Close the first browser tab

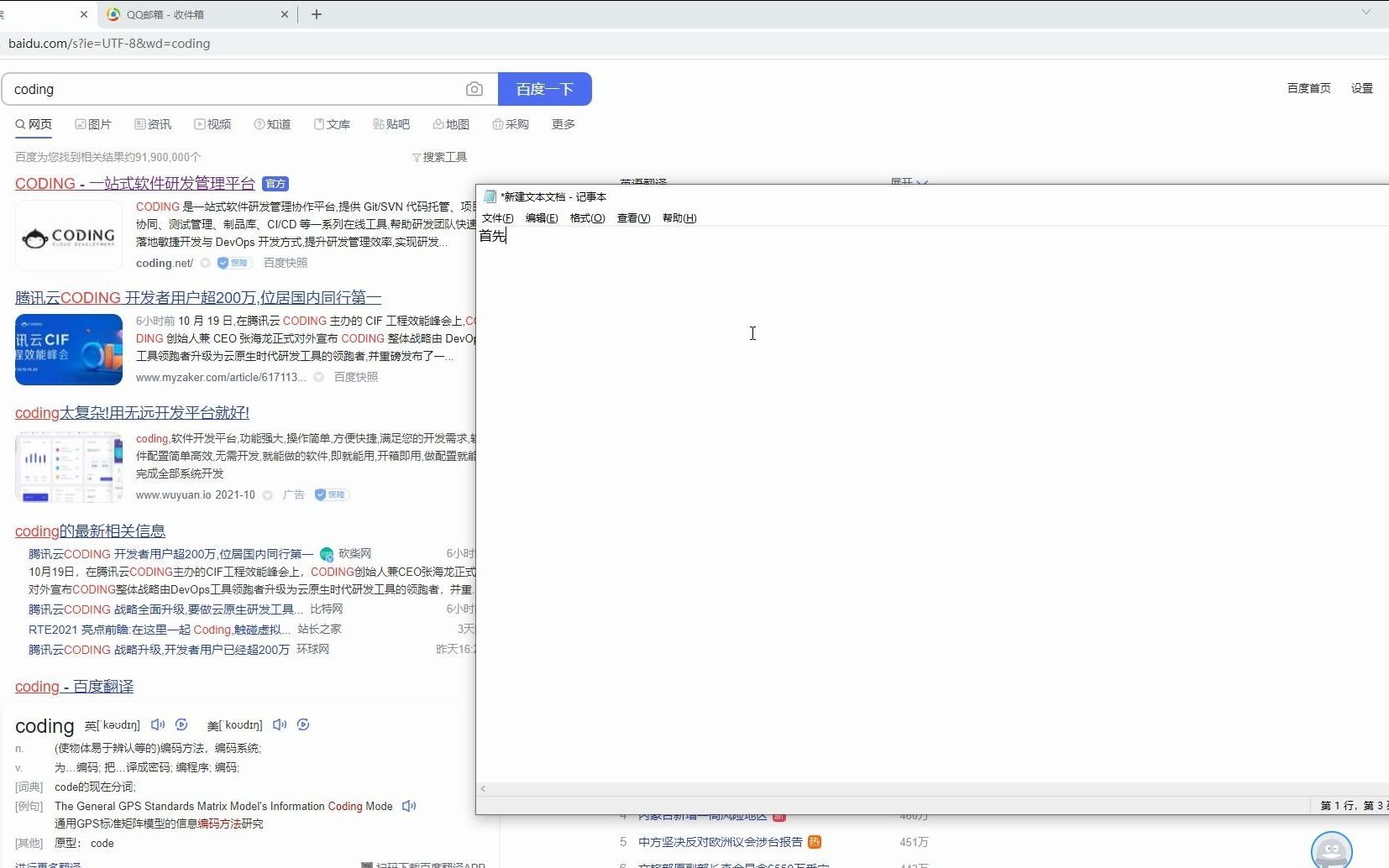83,14
